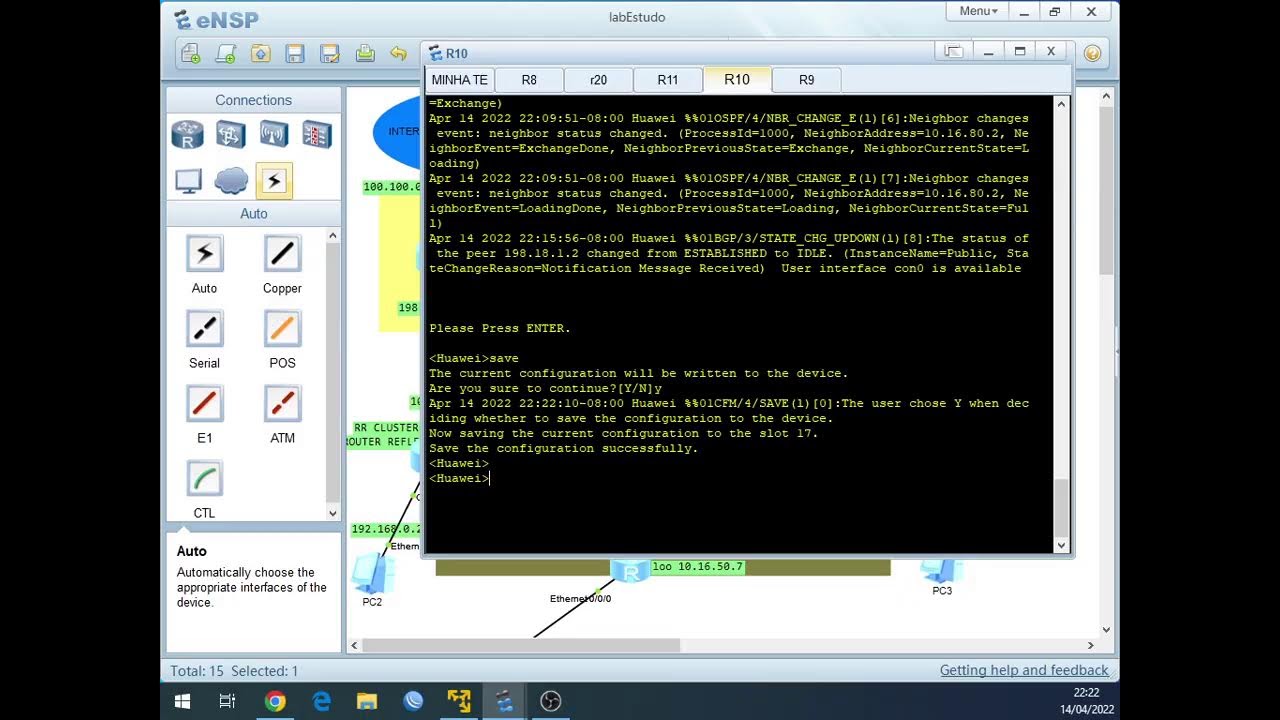This screenshot has width=1280, height=720.
Task: Save the topology with floppy icon
Action: pos(295,54)
